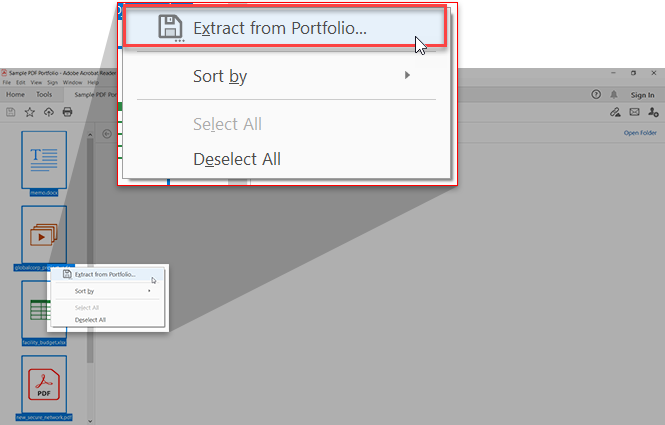Screen dimensions: 665x425
Task: Click the cloud upload icon in the toolbar
Action: [49, 112]
